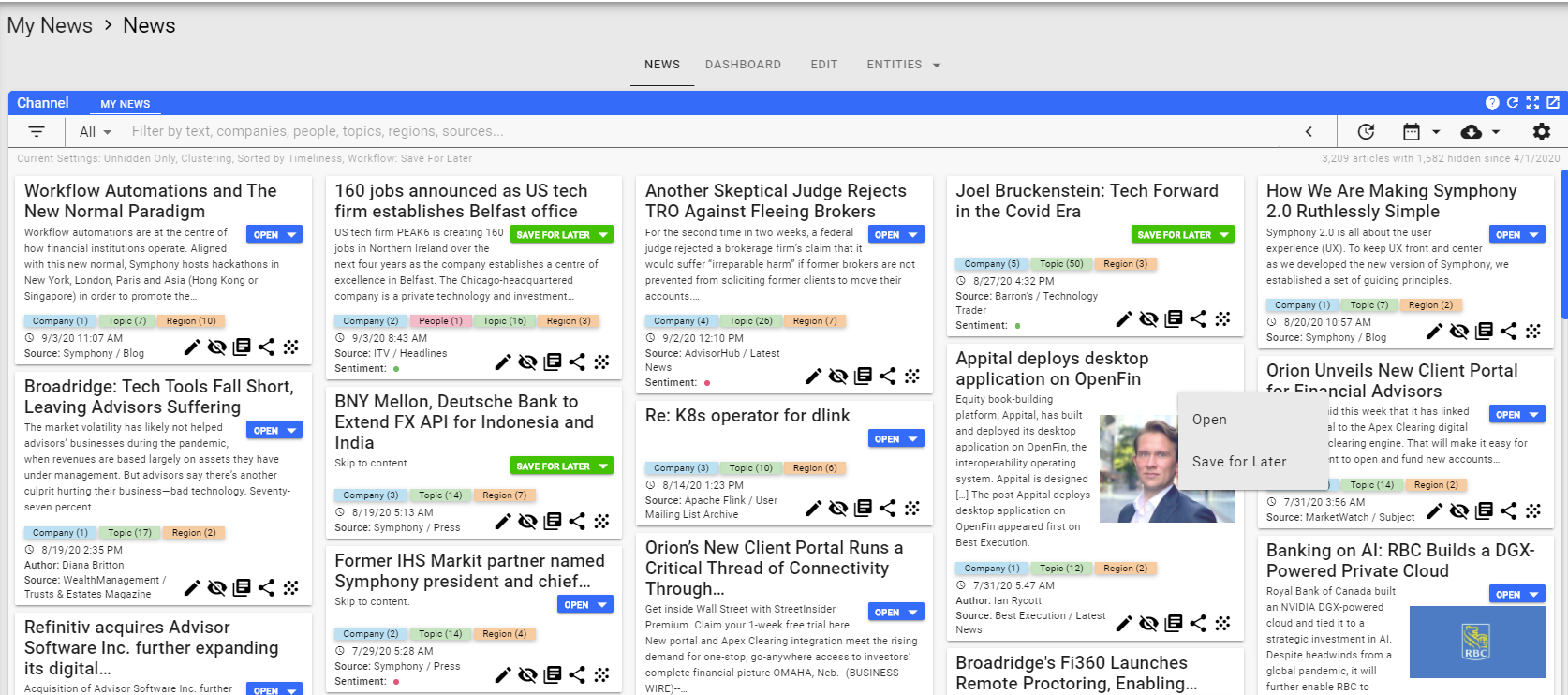Open the Broadridge Tech Tools Fall Short headline
The width and height of the screenshot is (1568, 695).
pyautogui.click(x=159, y=396)
